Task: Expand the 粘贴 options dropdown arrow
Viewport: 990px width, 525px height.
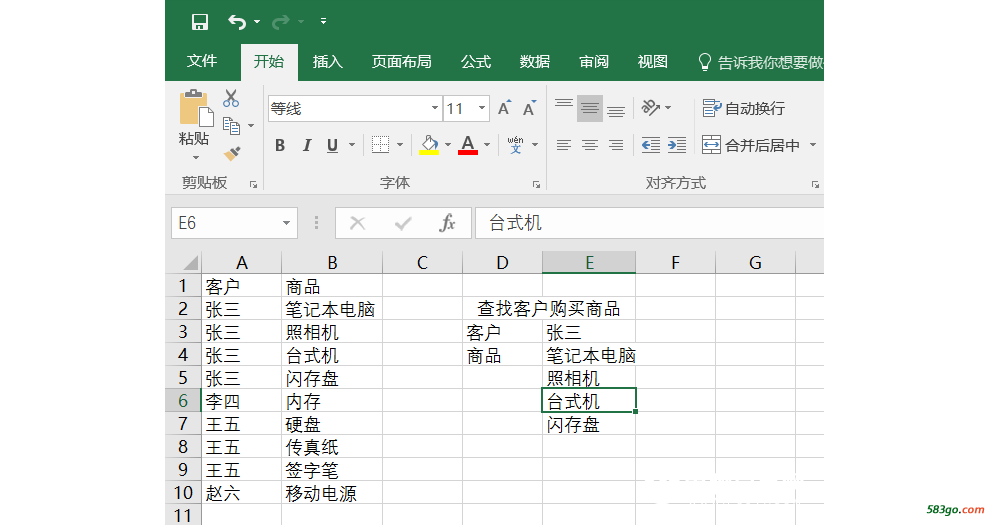Action: coord(196,157)
